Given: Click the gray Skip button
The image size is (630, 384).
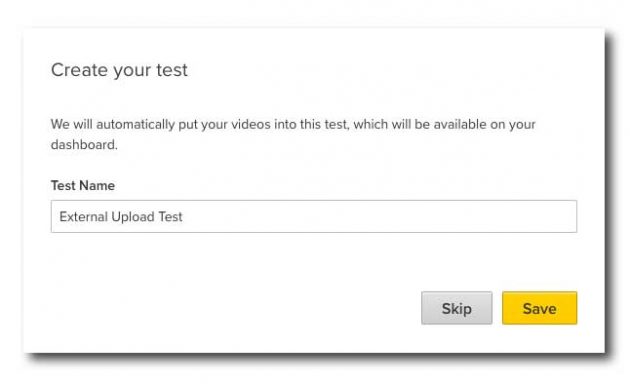Looking at the screenshot, I should pyautogui.click(x=456, y=308).
